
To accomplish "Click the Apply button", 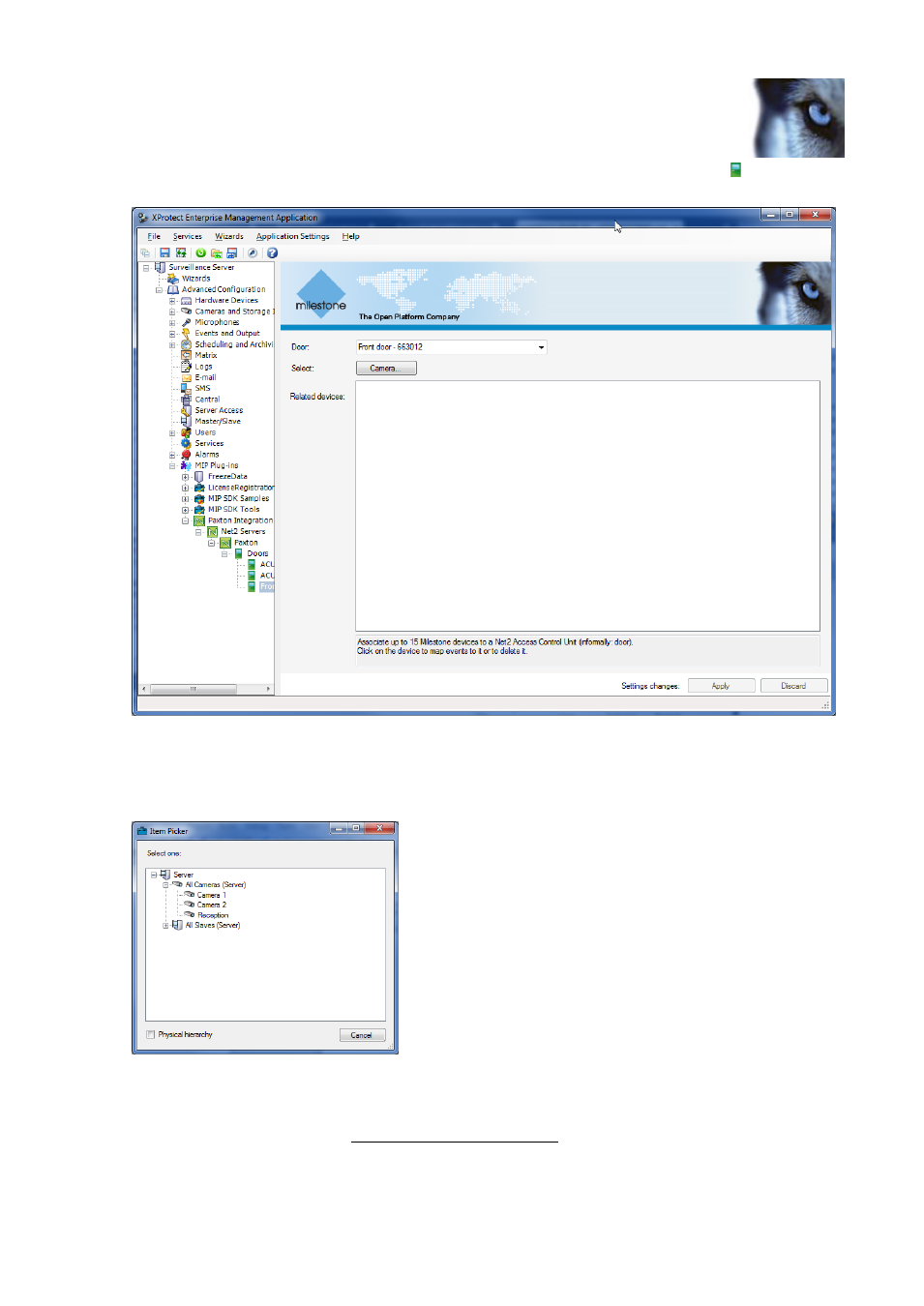I will [x=721, y=686].
